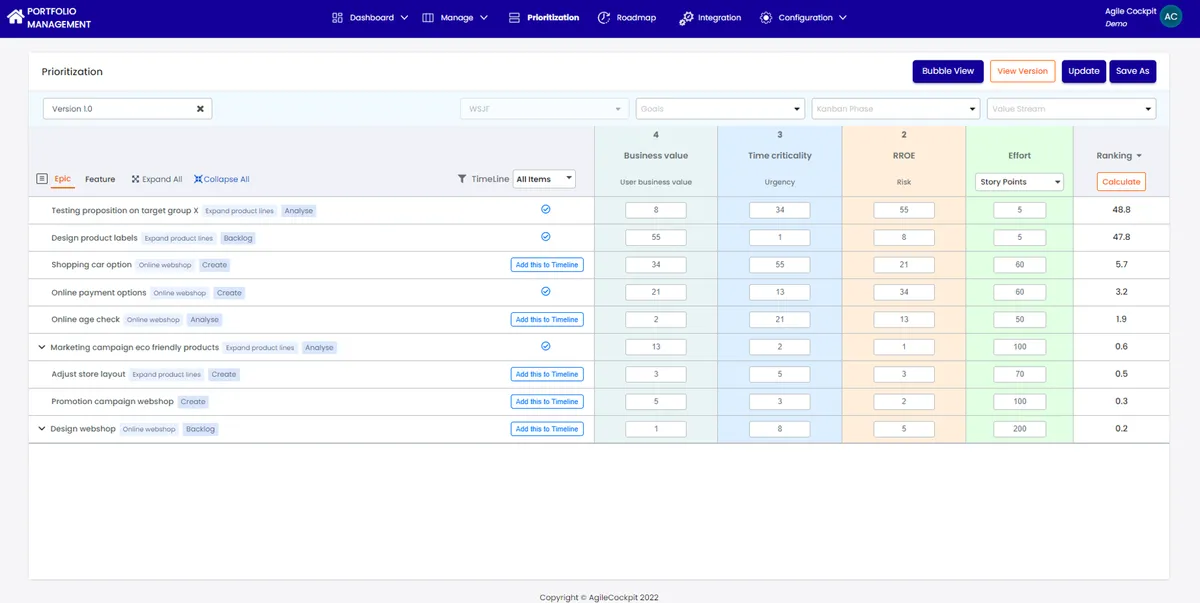Click the Save As button
Image resolution: width=1200 pixels, height=603 pixels.
point(1132,71)
